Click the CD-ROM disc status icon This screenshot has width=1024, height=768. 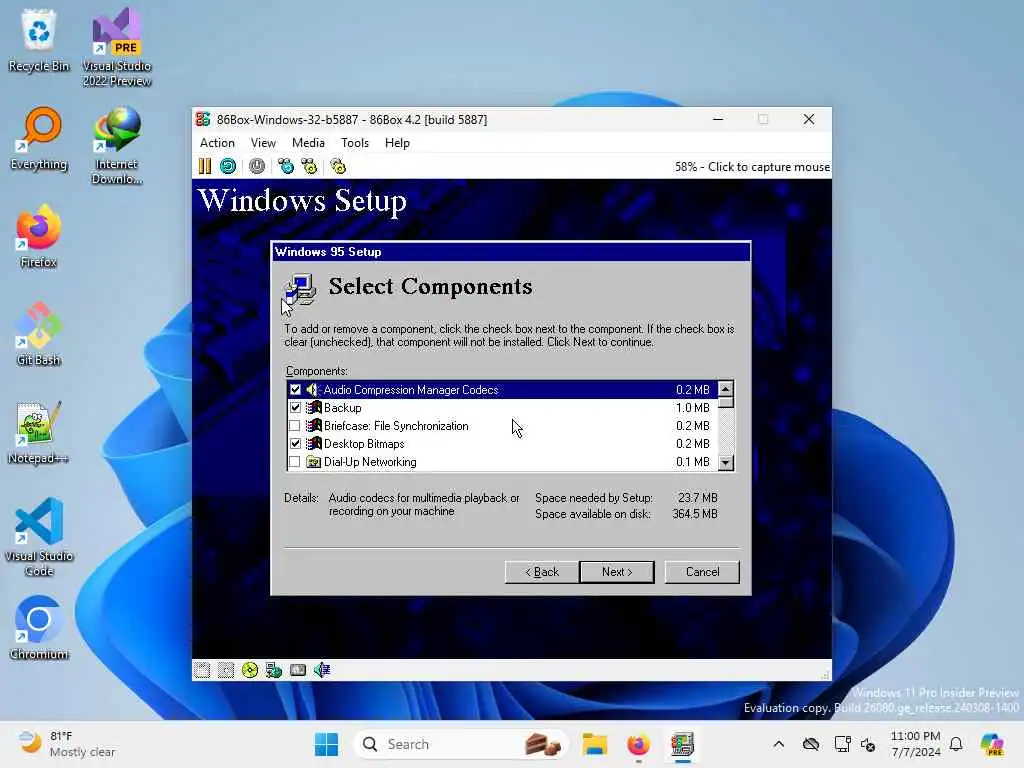250,670
